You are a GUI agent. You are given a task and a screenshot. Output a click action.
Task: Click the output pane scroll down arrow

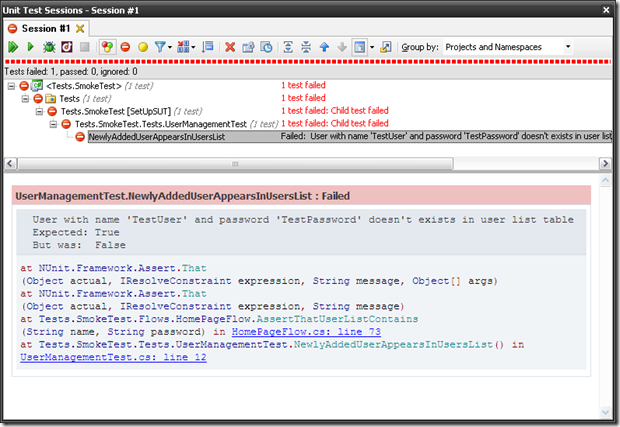click(605, 412)
